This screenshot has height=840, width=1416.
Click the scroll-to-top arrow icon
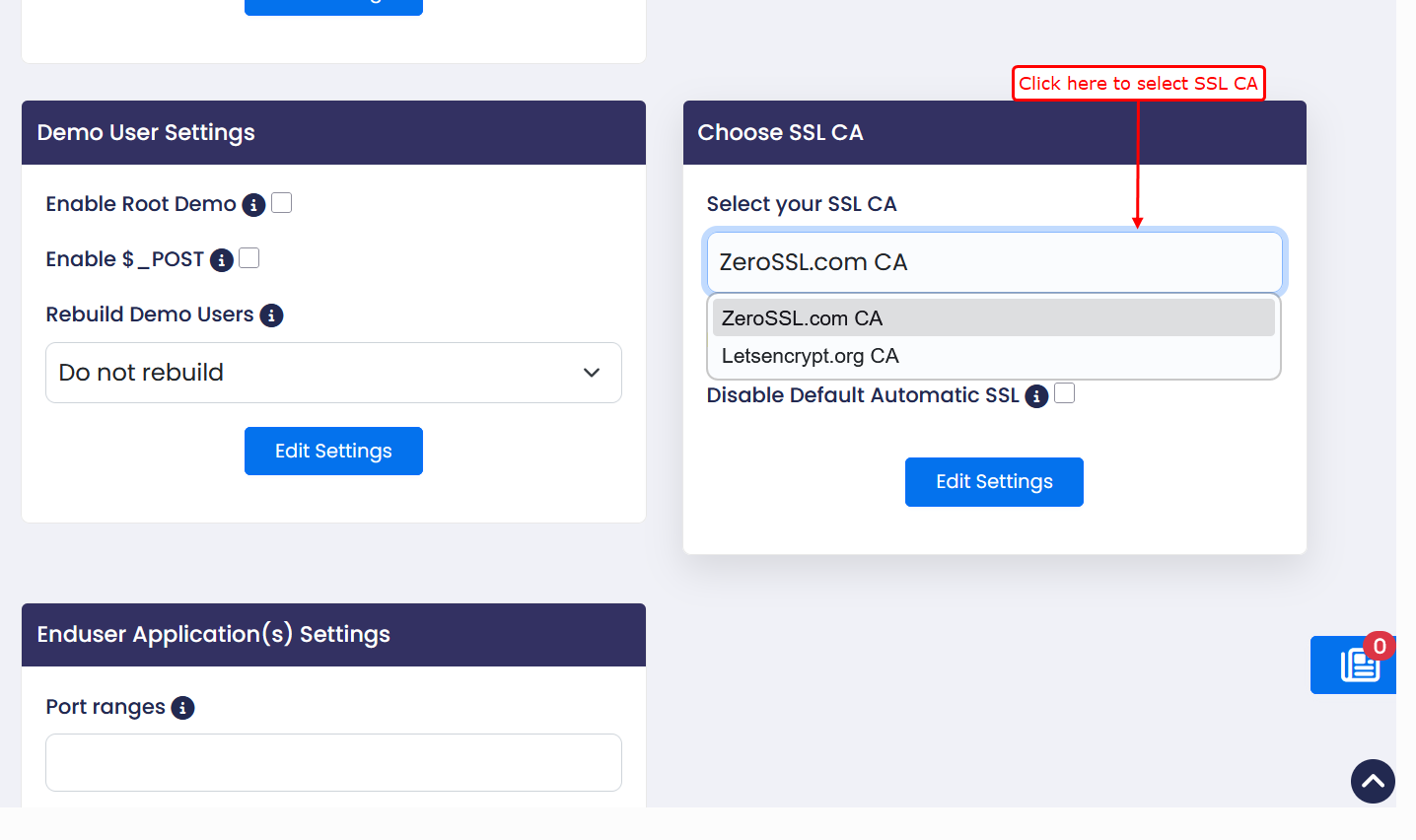point(1373,781)
